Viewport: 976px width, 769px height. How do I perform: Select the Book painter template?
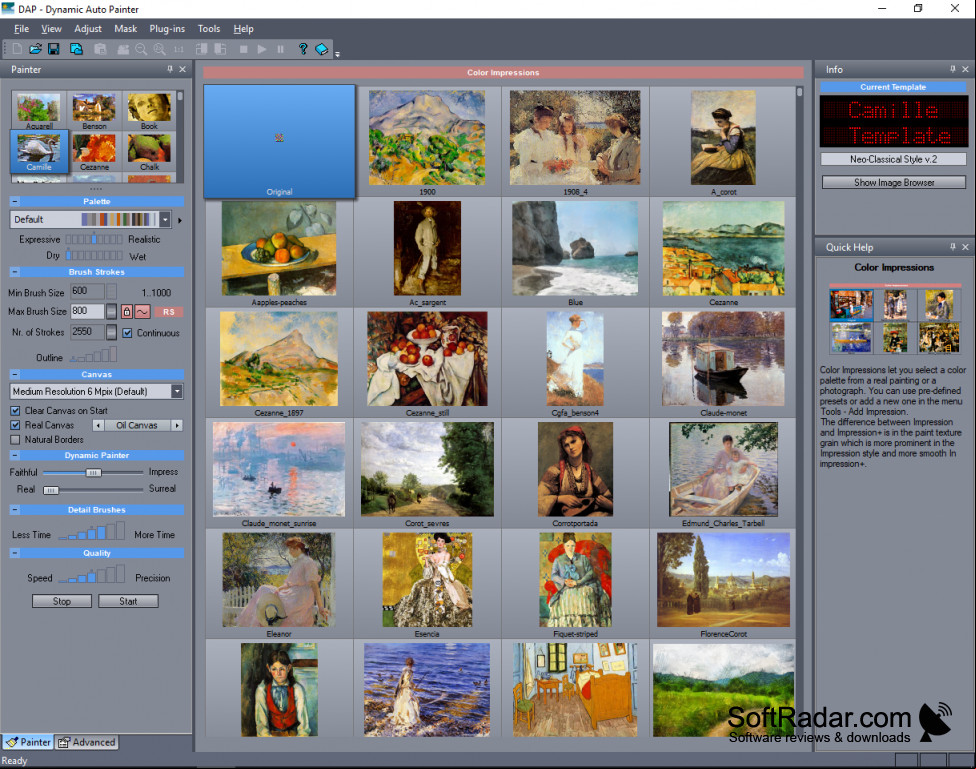click(x=149, y=111)
